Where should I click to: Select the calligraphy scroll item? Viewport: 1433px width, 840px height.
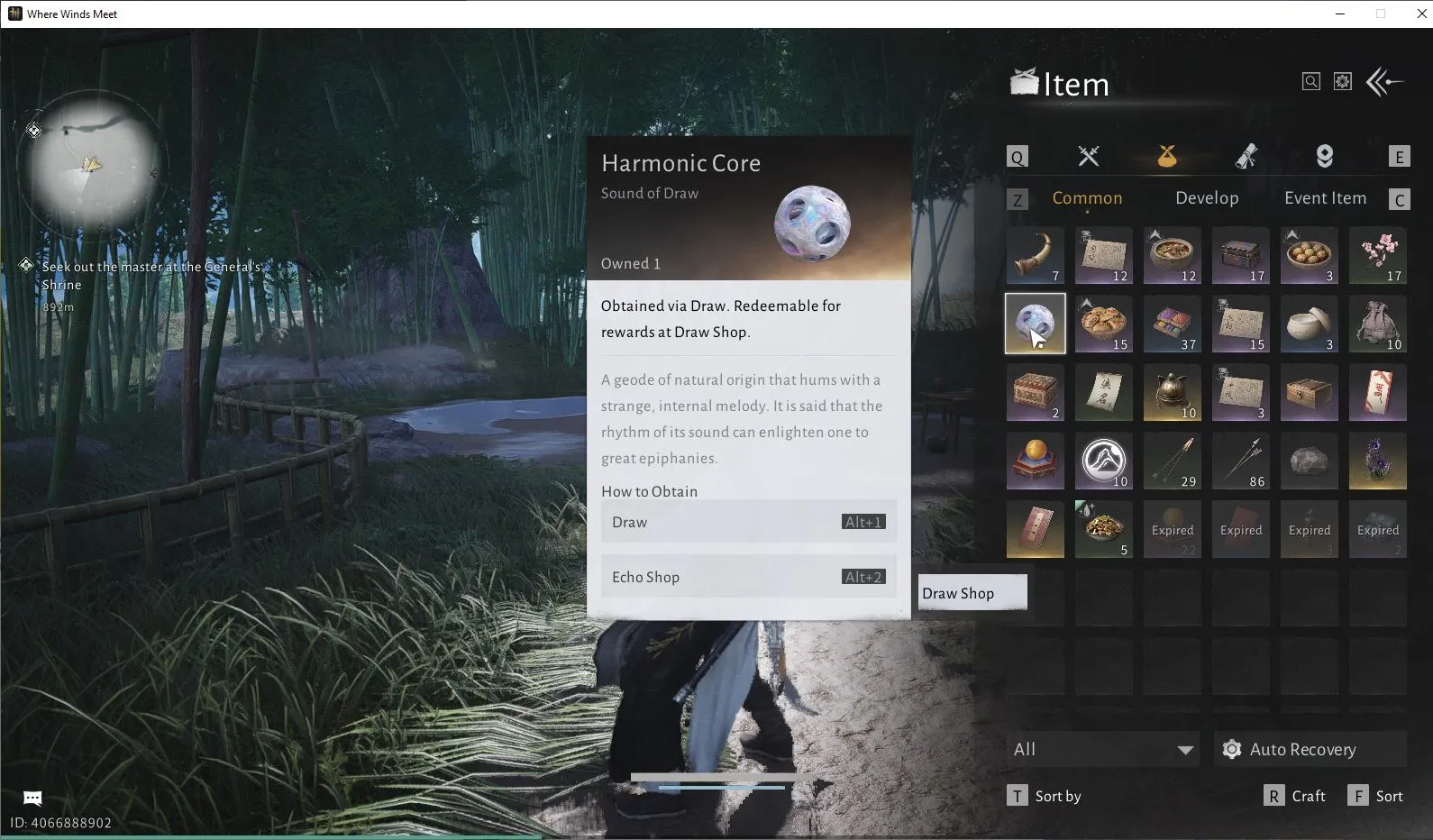[1103, 392]
